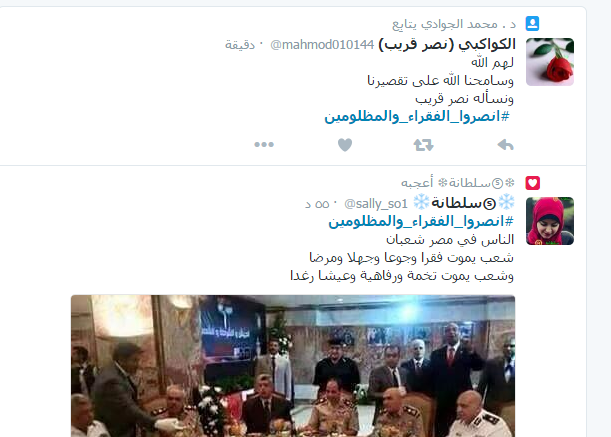611x437 pixels.
Task: Open the hashtag link in the first tweet
Action: (x=417, y=116)
